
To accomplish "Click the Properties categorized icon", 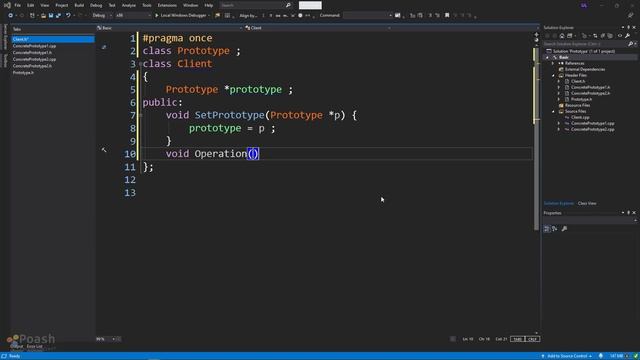I will click(547, 229).
